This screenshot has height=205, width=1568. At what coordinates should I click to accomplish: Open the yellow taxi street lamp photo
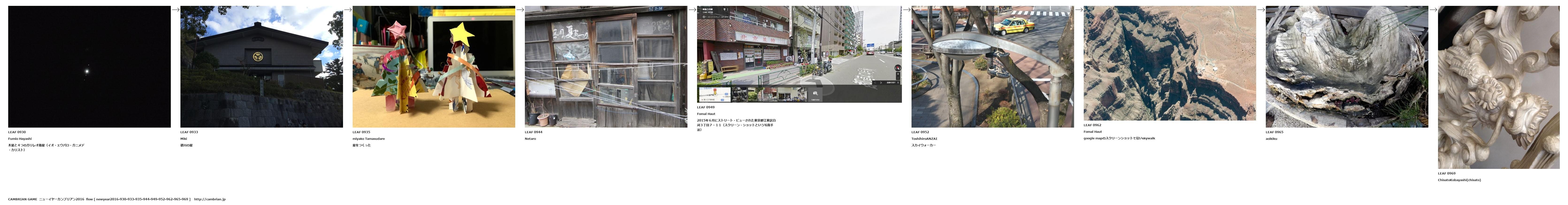point(992,67)
